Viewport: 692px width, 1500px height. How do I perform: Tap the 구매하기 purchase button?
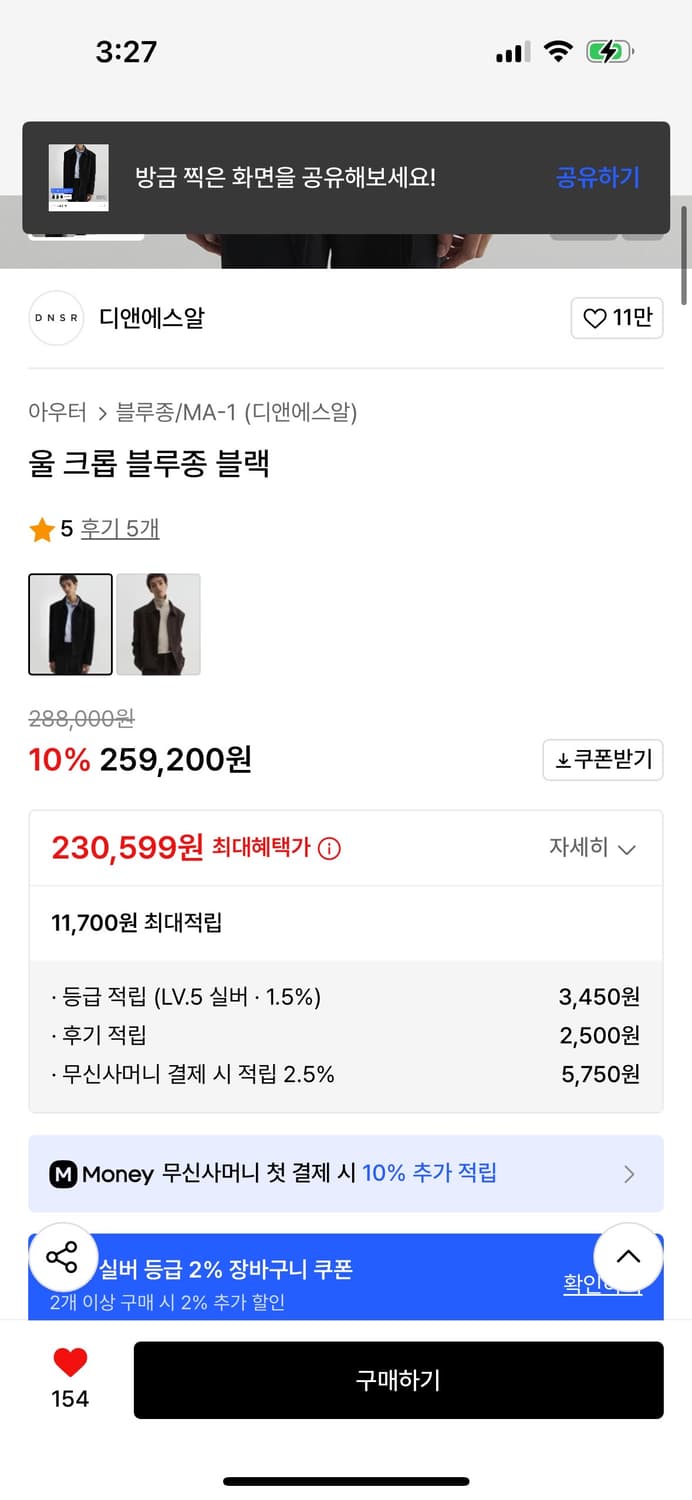point(398,1380)
